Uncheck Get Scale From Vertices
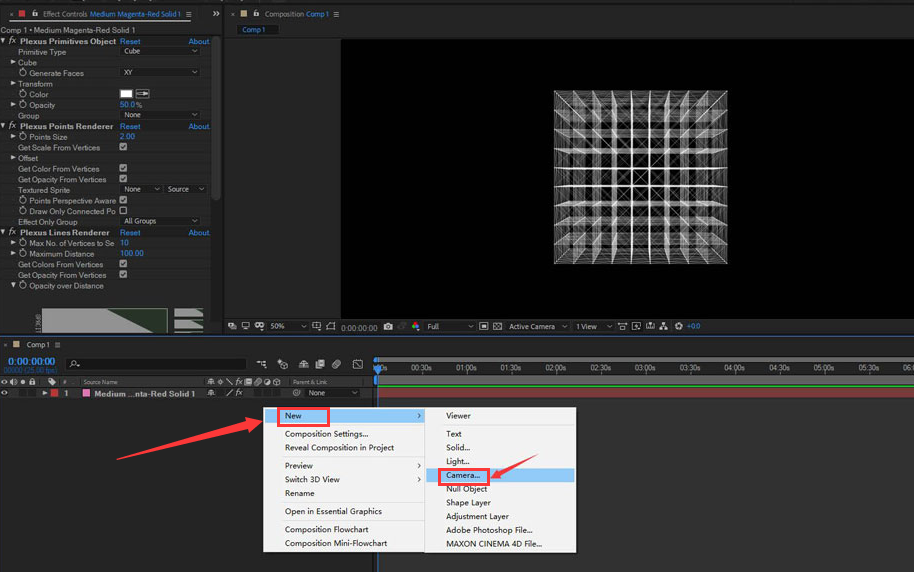The image size is (914, 572). click(123, 148)
